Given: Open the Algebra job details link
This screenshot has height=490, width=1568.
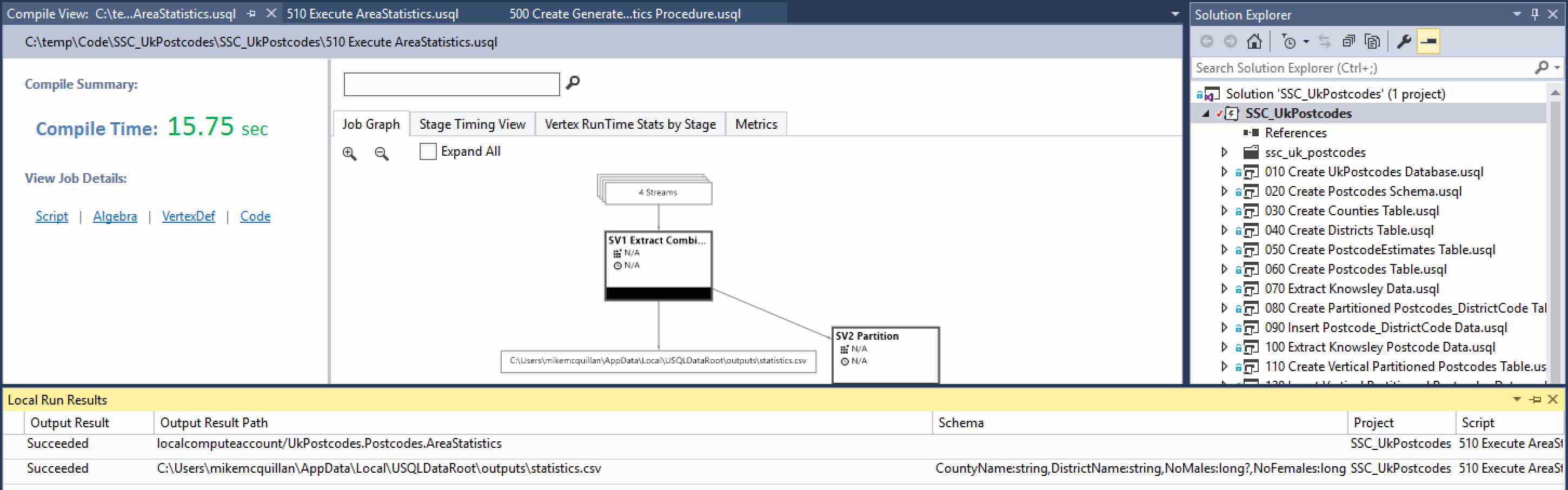Looking at the screenshot, I should [x=115, y=216].
